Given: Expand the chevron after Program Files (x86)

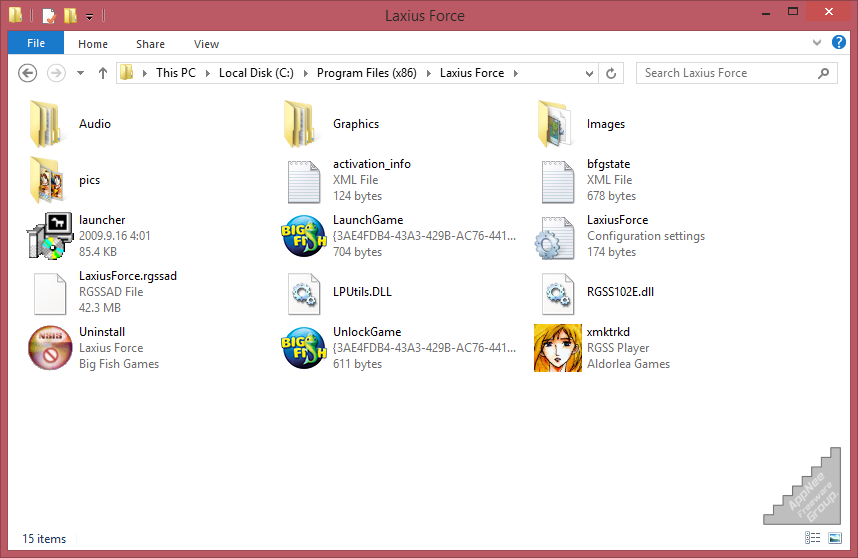Looking at the screenshot, I should [x=428, y=73].
